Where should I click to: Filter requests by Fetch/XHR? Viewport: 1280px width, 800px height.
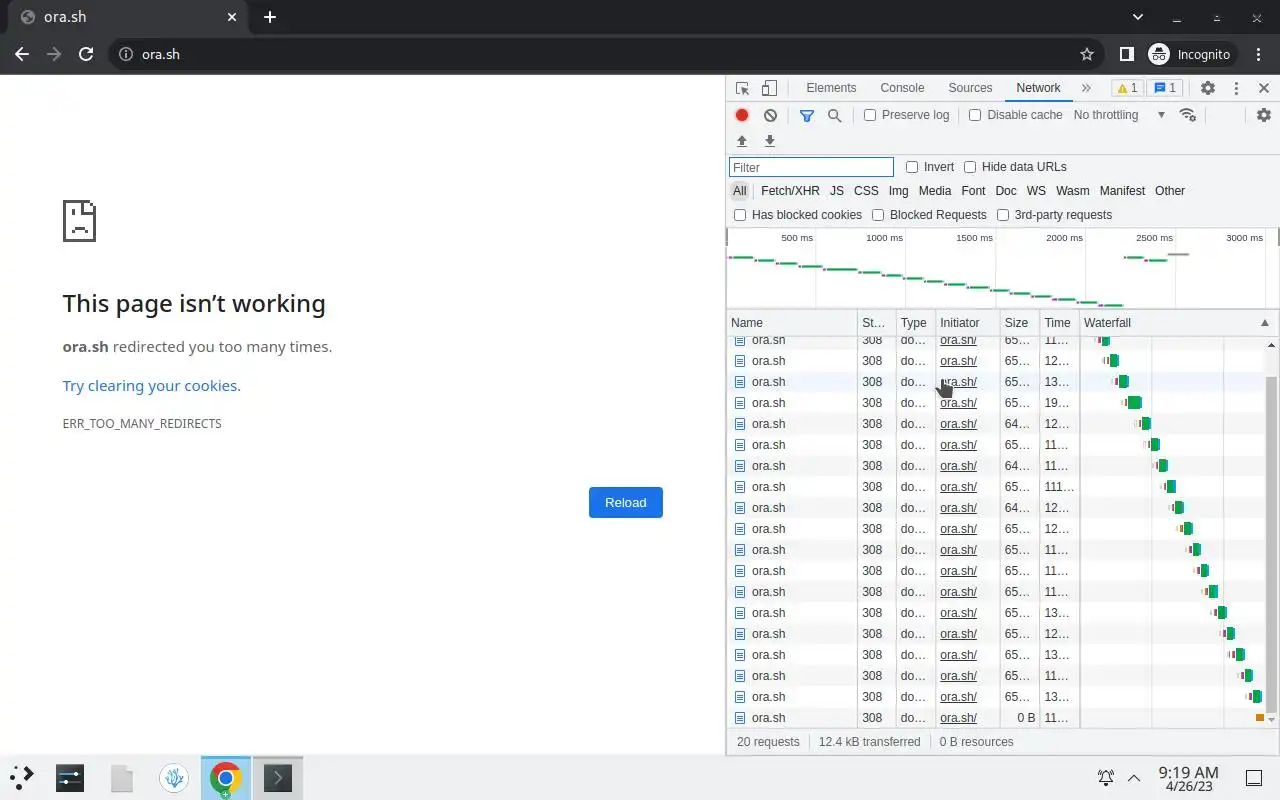pyautogui.click(x=790, y=191)
